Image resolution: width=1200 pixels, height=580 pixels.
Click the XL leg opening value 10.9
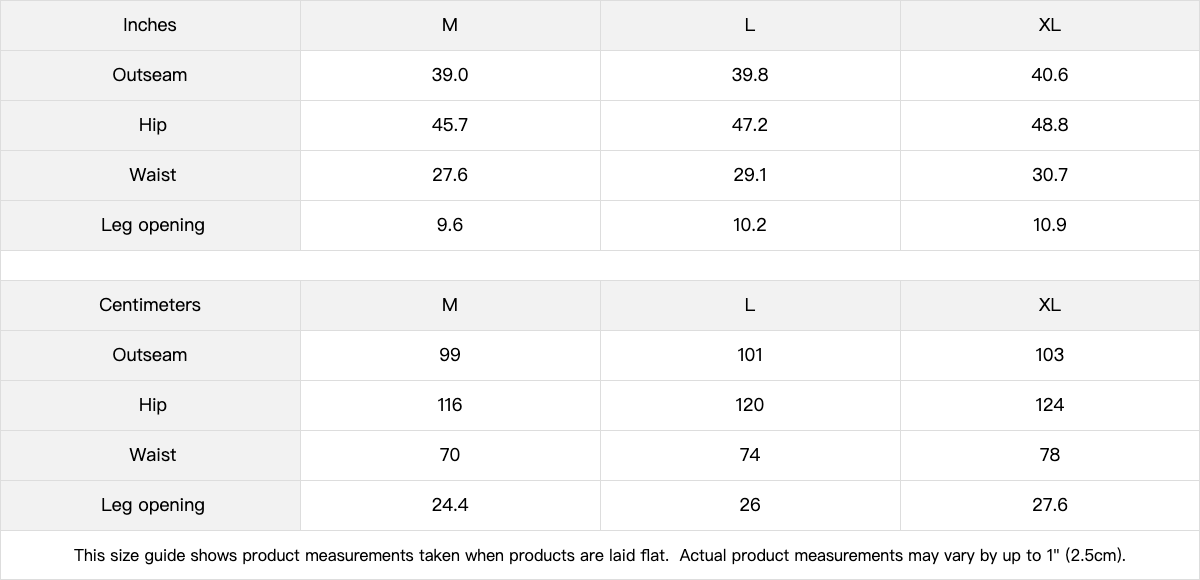point(1050,225)
